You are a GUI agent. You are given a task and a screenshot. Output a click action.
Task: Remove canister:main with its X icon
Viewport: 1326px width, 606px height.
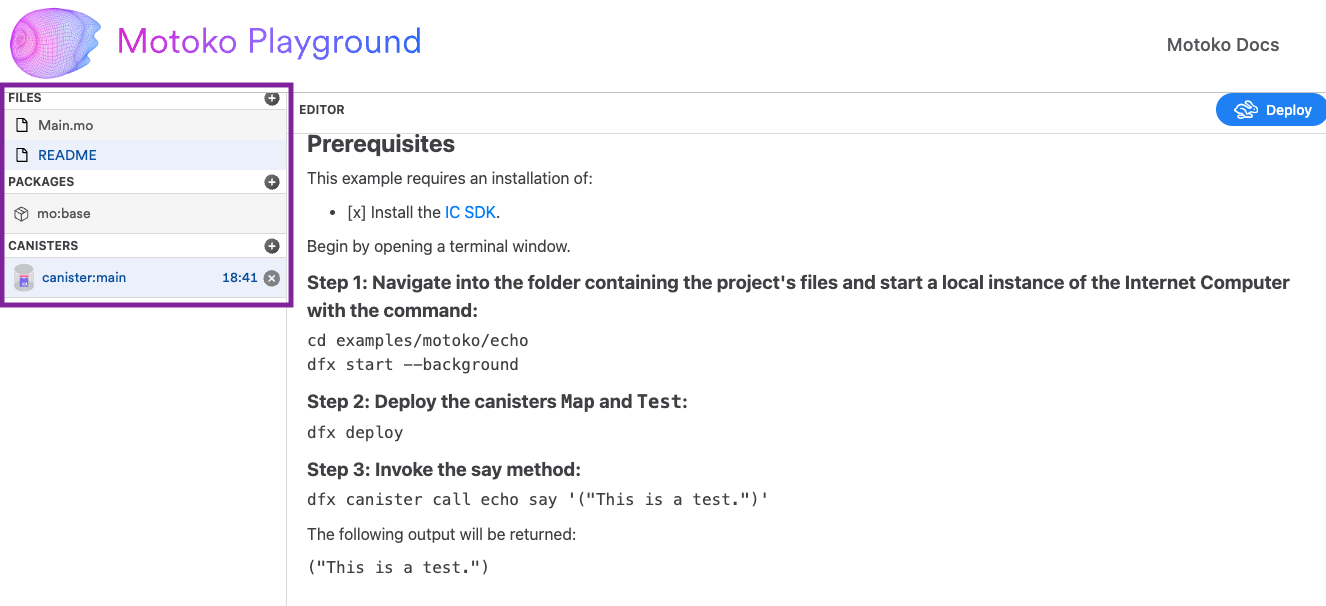(x=271, y=278)
